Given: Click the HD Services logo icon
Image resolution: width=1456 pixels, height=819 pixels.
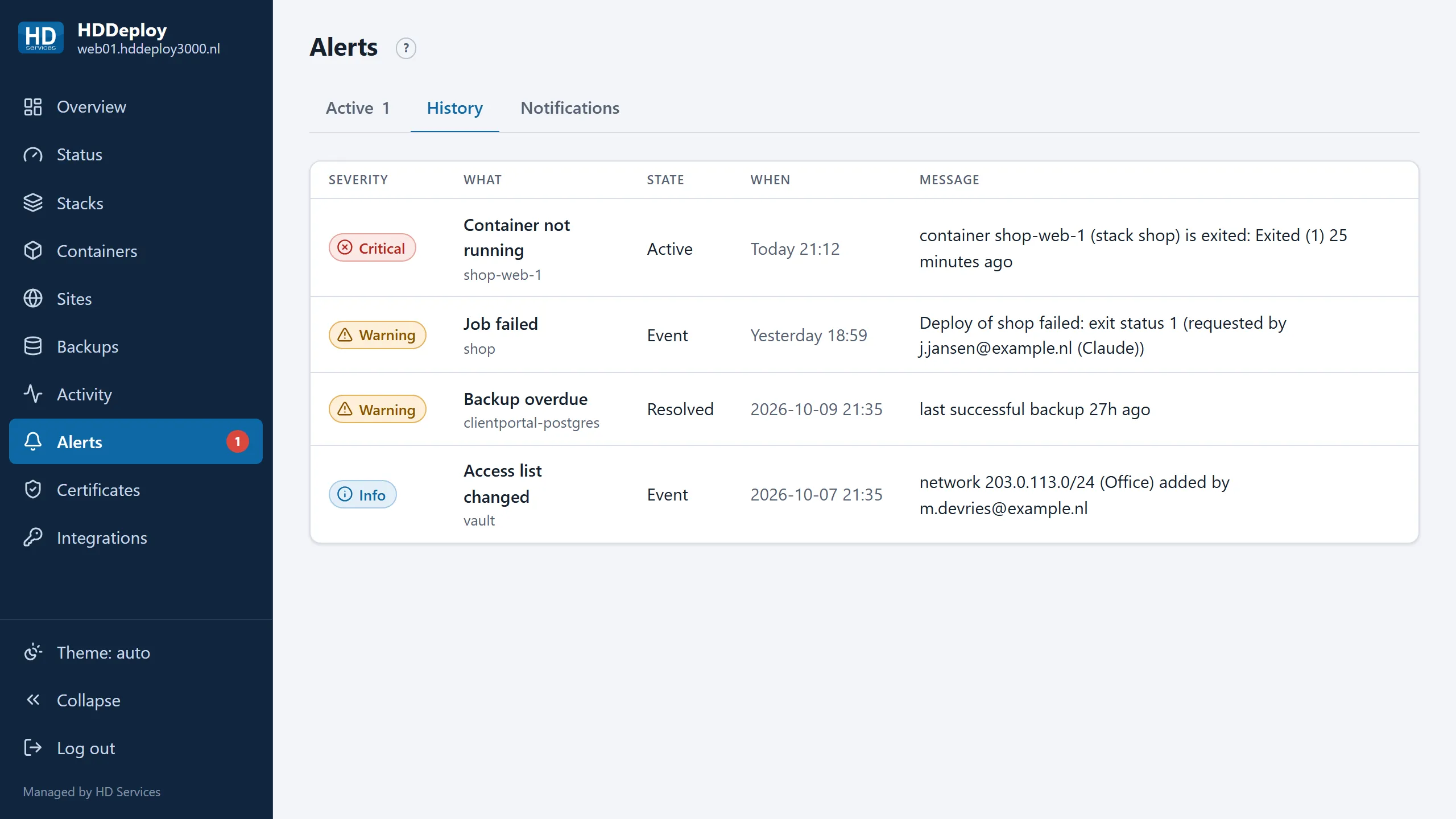Looking at the screenshot, I should (x=41, y=38).
